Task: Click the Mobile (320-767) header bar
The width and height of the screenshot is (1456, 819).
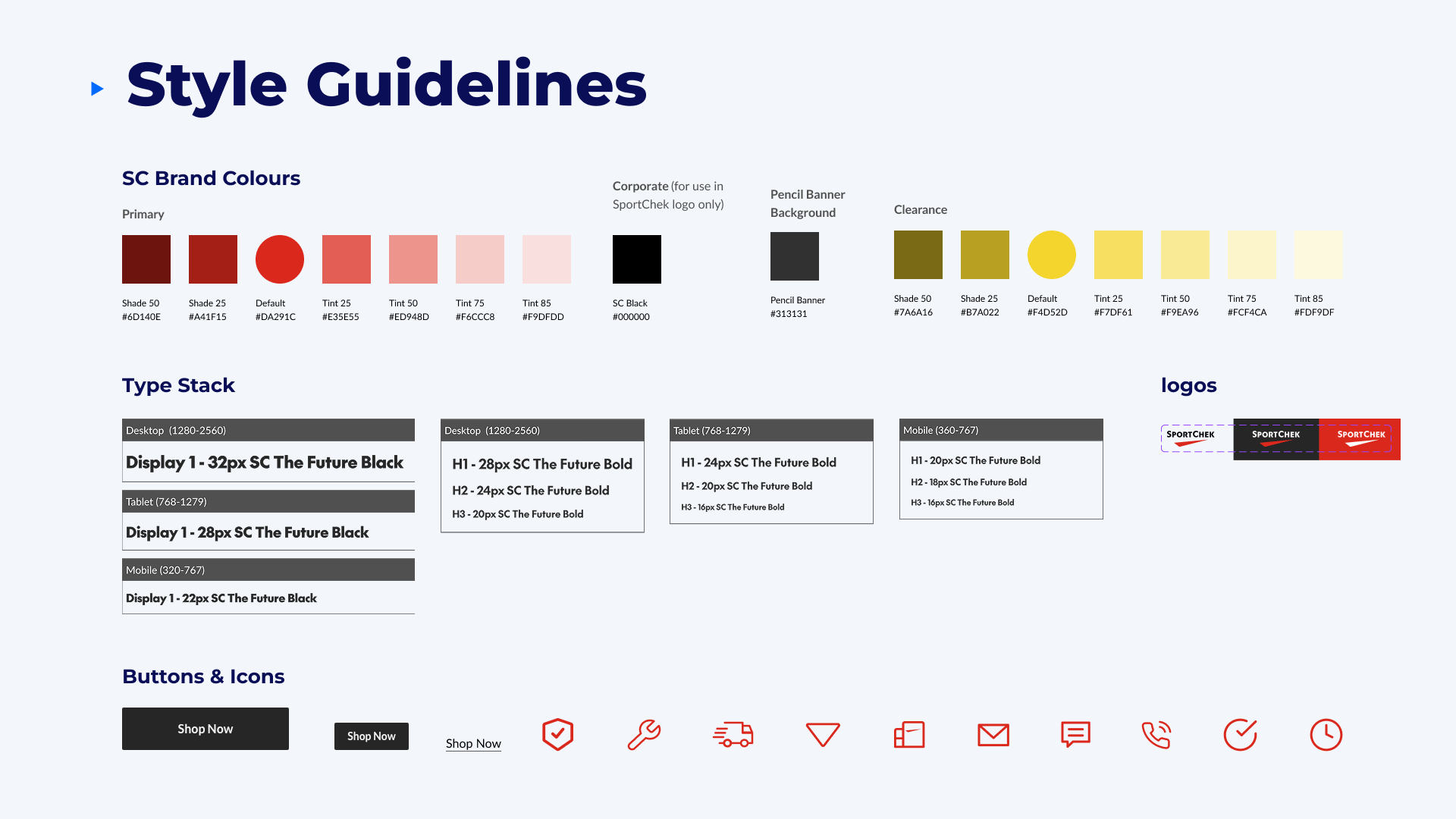Action: pyautogui.click(x=268, y=570)
